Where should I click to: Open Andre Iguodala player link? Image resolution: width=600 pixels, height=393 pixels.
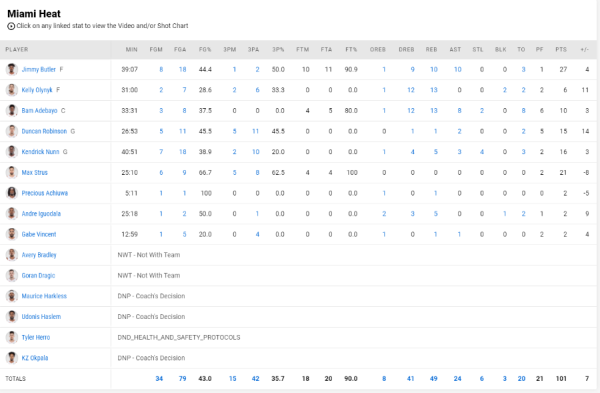(41, 214)
